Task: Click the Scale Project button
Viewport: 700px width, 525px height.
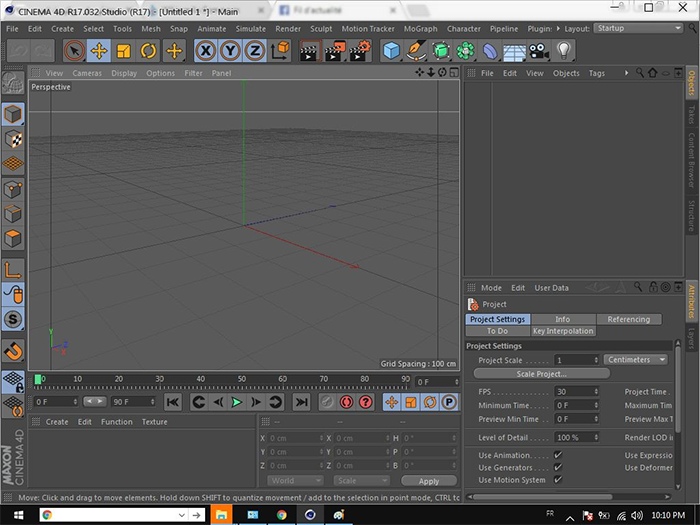Action: 542,374
